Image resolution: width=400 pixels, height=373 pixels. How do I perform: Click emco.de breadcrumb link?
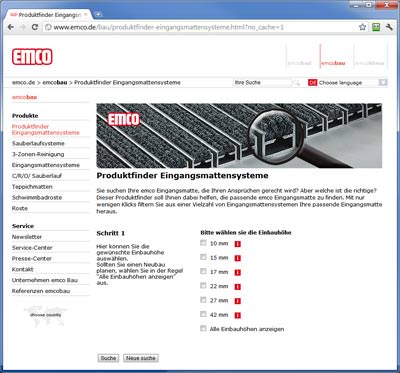click(23, 83)
